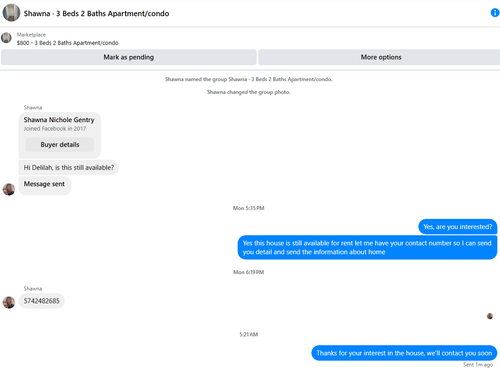Select the long 'house is still available' reply bubble
This screenshot has height=368, width=500.
coord(367,247)
